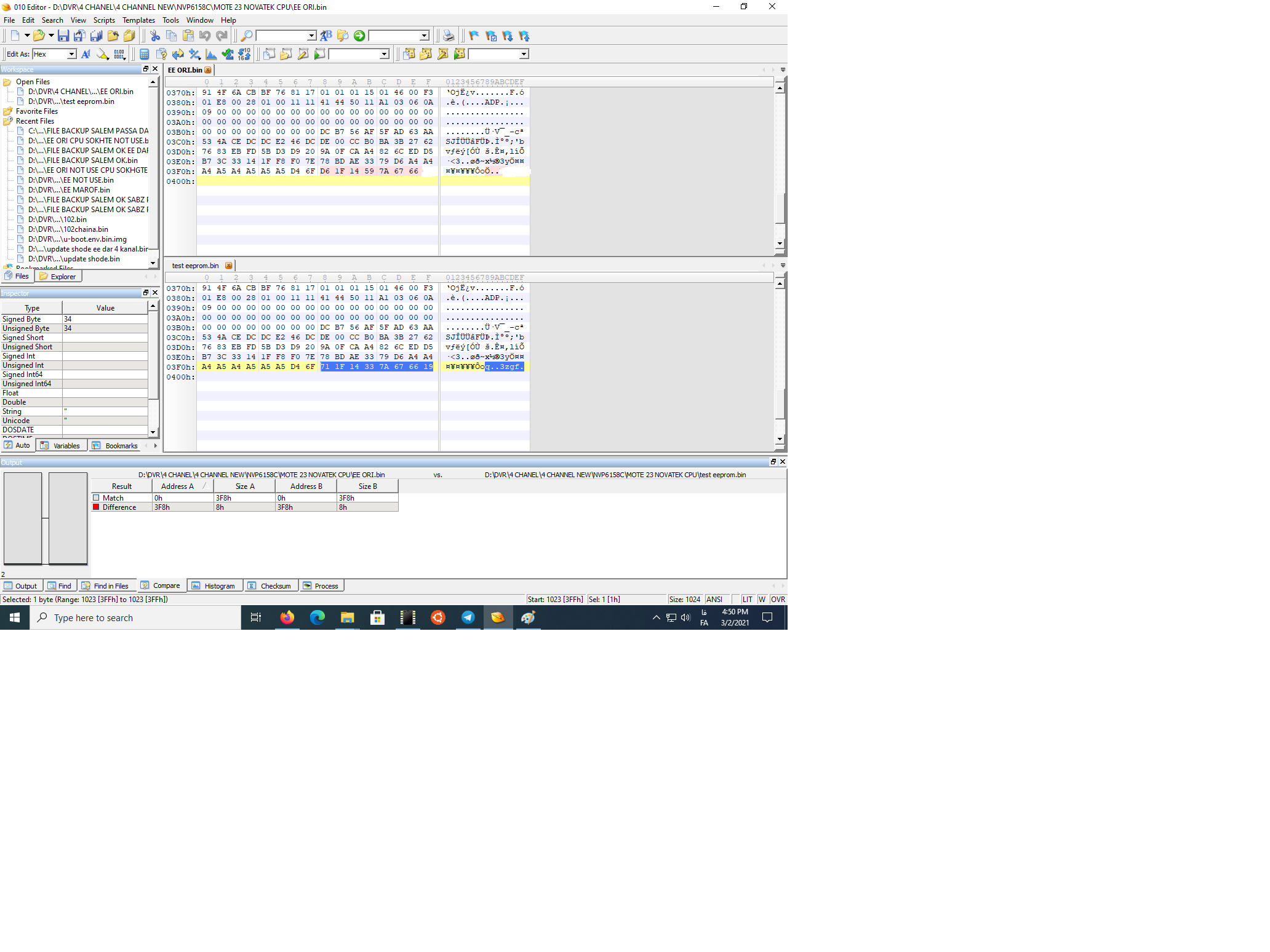The image size is (1270, 952).
Task: Select 102chaina.bin in Recent Files
Action: [68, 229]
